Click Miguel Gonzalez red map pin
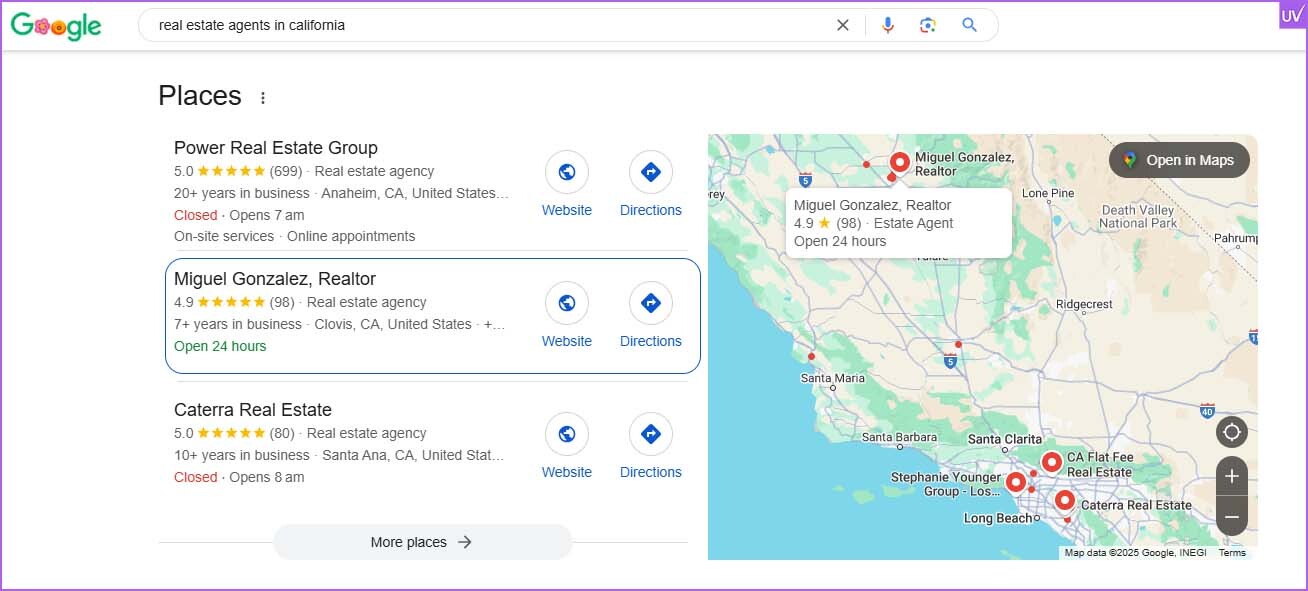Image resolution: width=1308 pixels, height=591 pixels. [x=899, y=163]
